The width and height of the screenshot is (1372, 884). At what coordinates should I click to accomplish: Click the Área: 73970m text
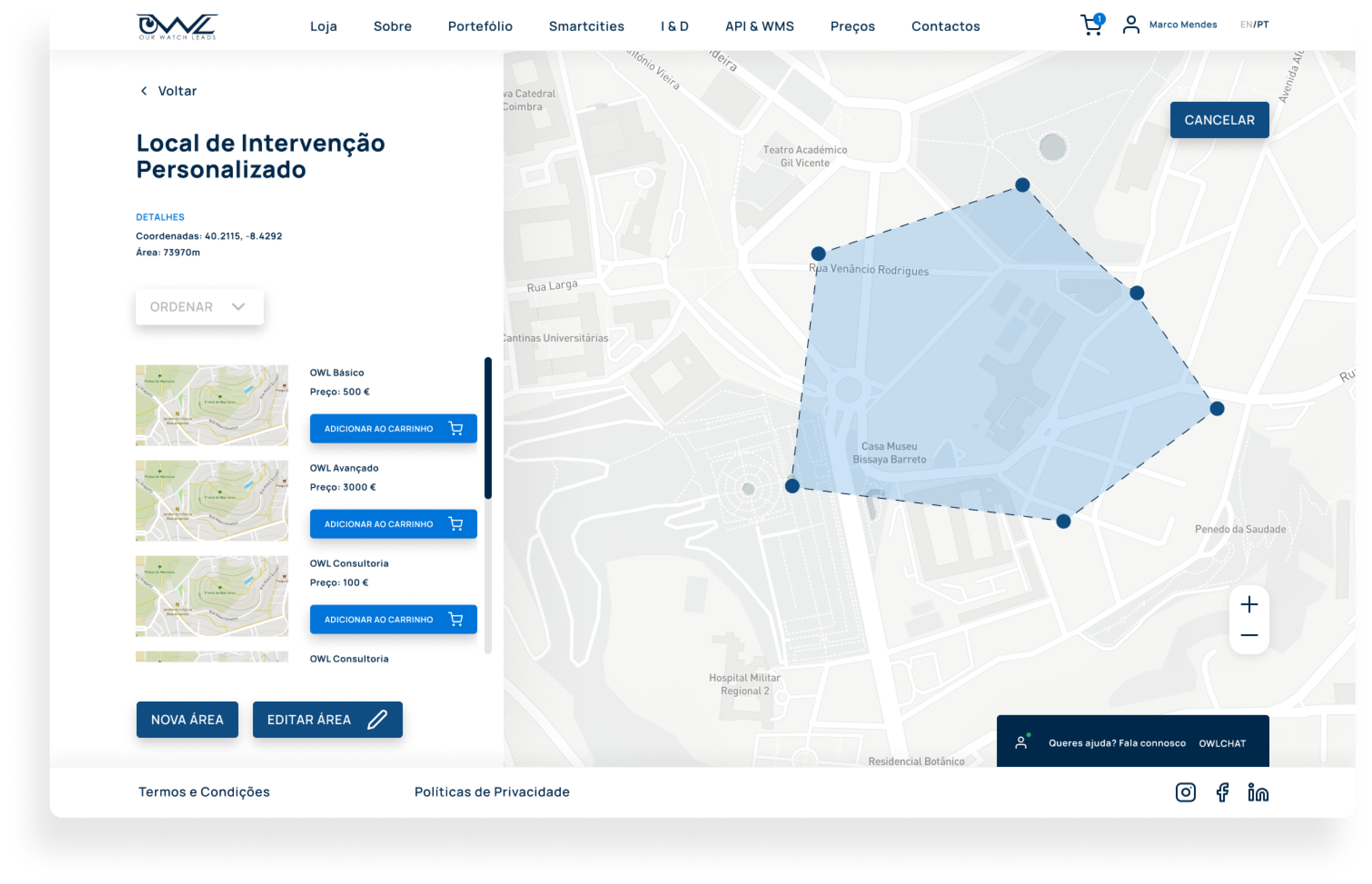pyautogui.click(x=168, y=252)
